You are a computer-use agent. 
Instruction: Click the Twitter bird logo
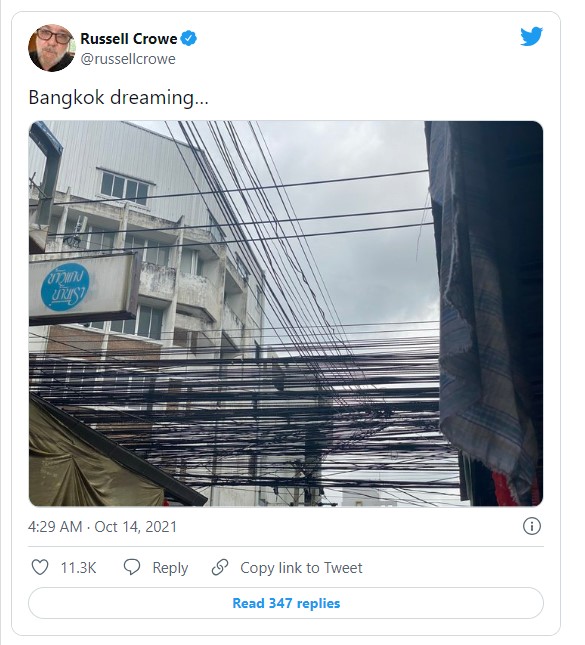531,37
